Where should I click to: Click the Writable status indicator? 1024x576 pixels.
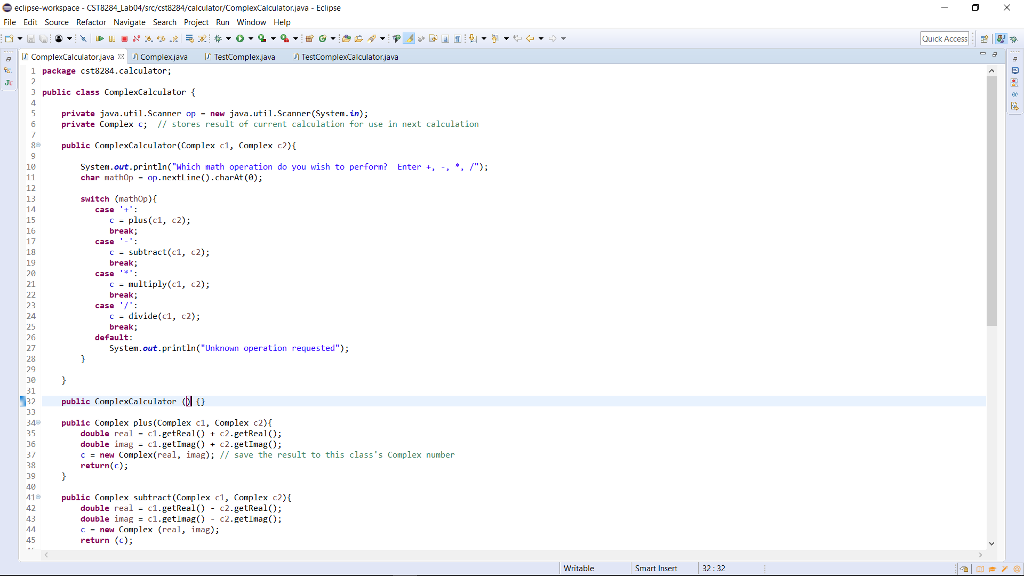pyautogui.click(x=578, y=568)
